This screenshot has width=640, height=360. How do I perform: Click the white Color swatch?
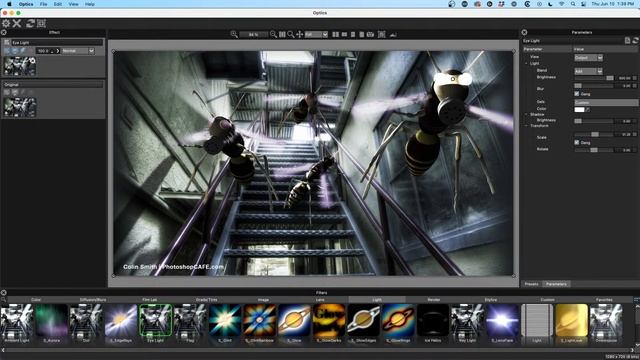(579, 109)
